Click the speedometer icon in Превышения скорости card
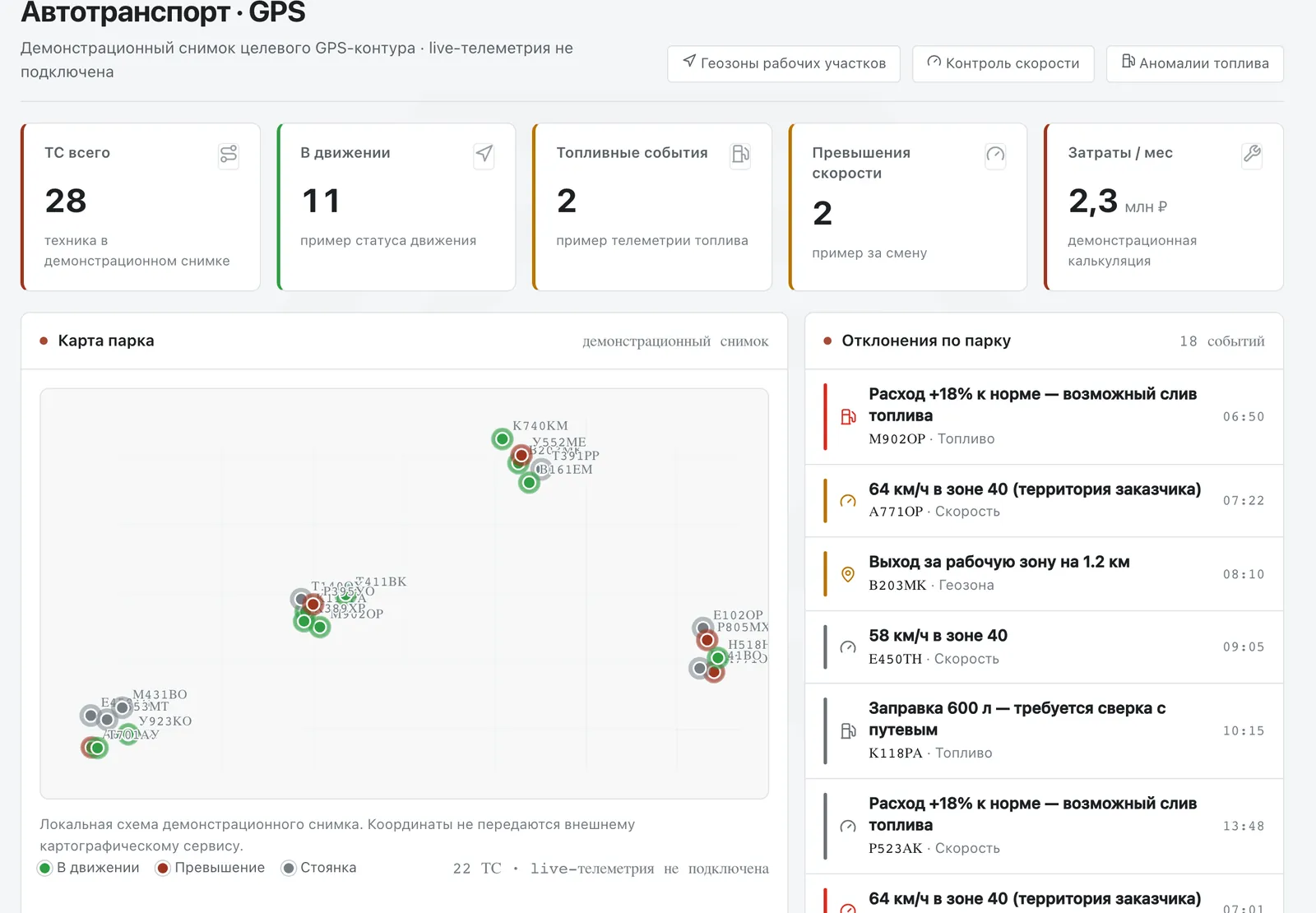Viewport: 1316px width, 913px height. click(x=995, y=154)
